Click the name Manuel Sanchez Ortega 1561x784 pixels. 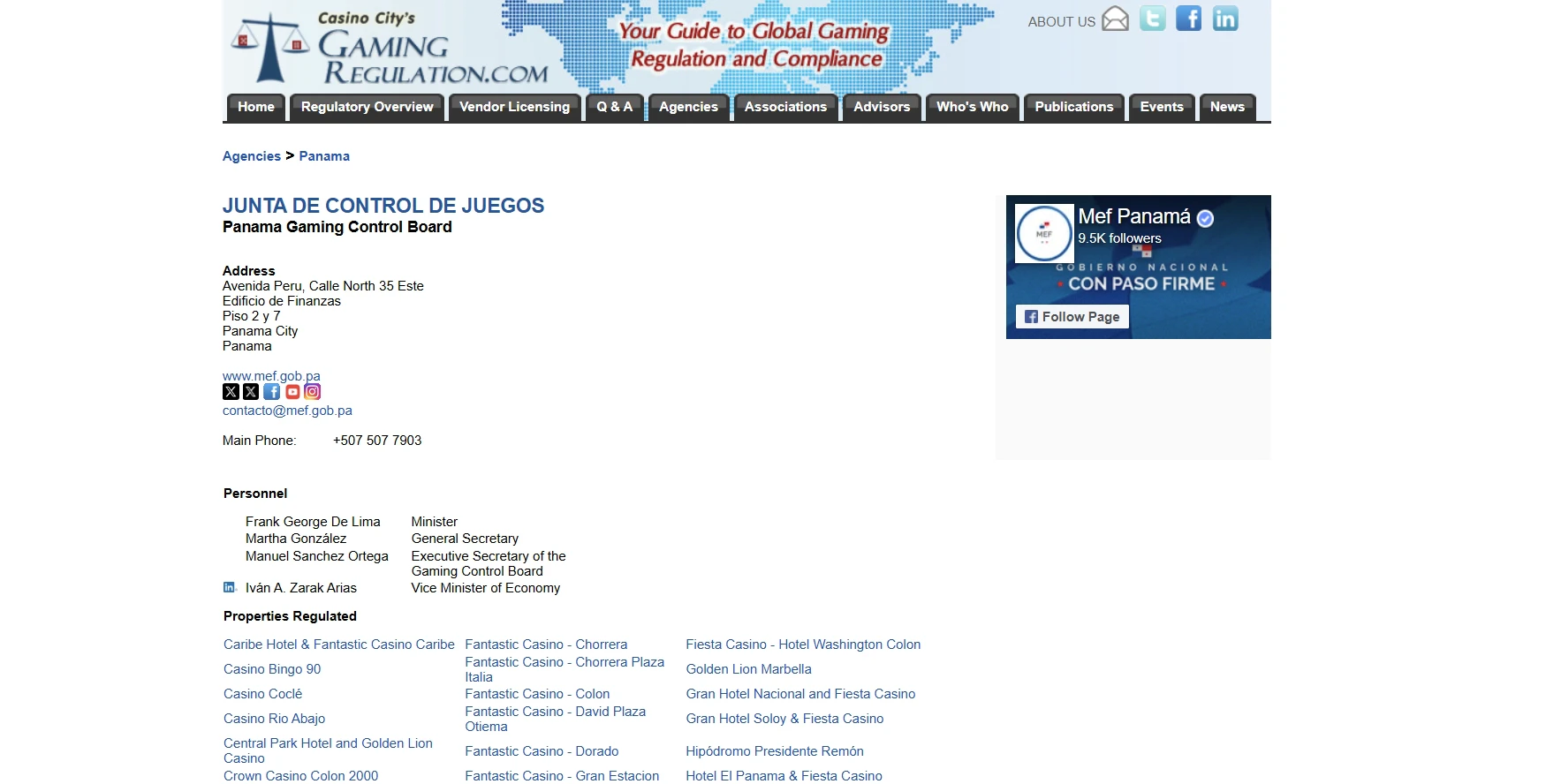pyautogui.click(x=317, y=556)
